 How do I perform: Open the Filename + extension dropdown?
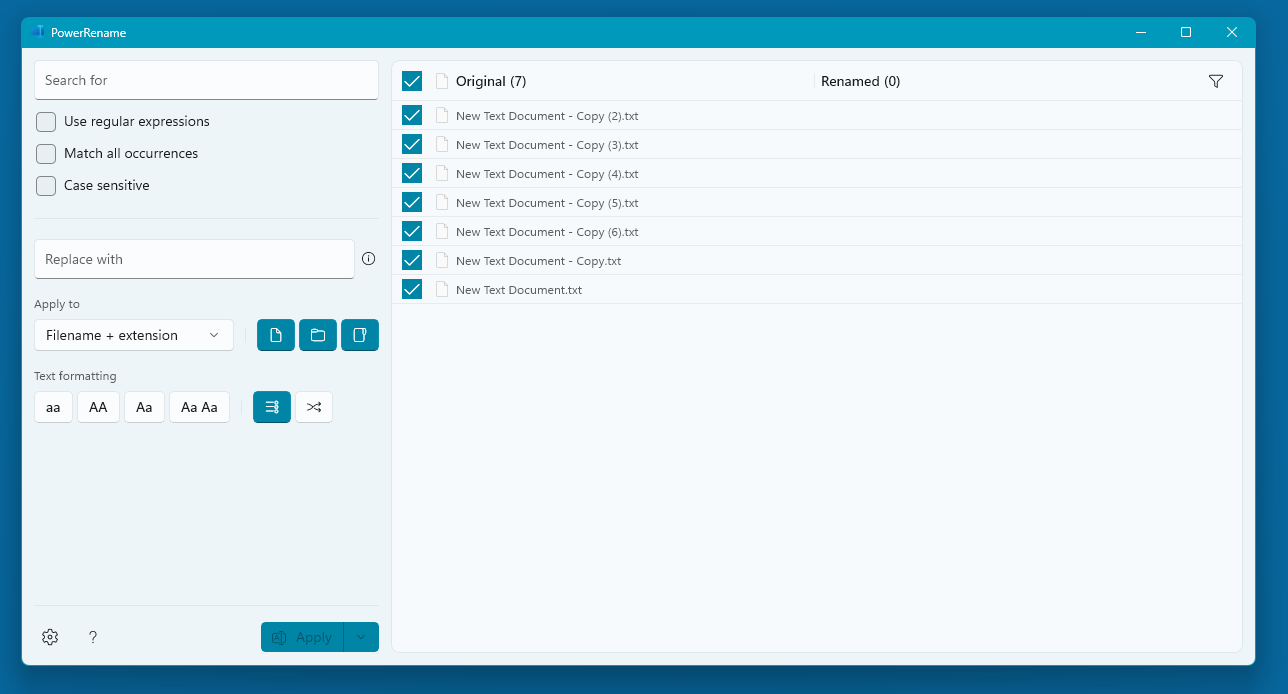point(134,335)
